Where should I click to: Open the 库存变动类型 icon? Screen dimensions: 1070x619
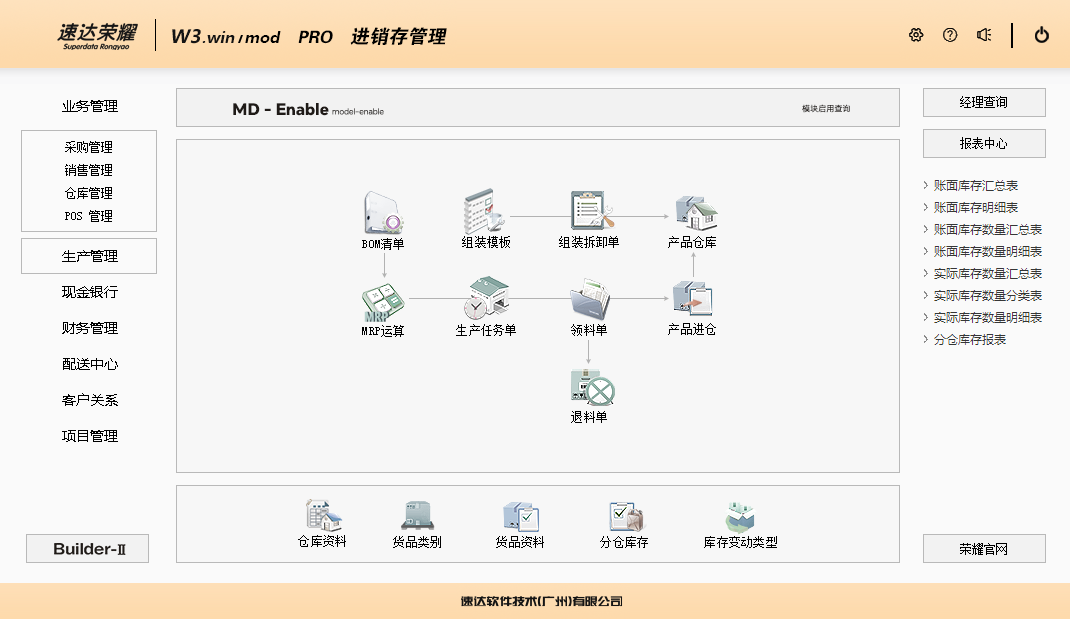740,516
